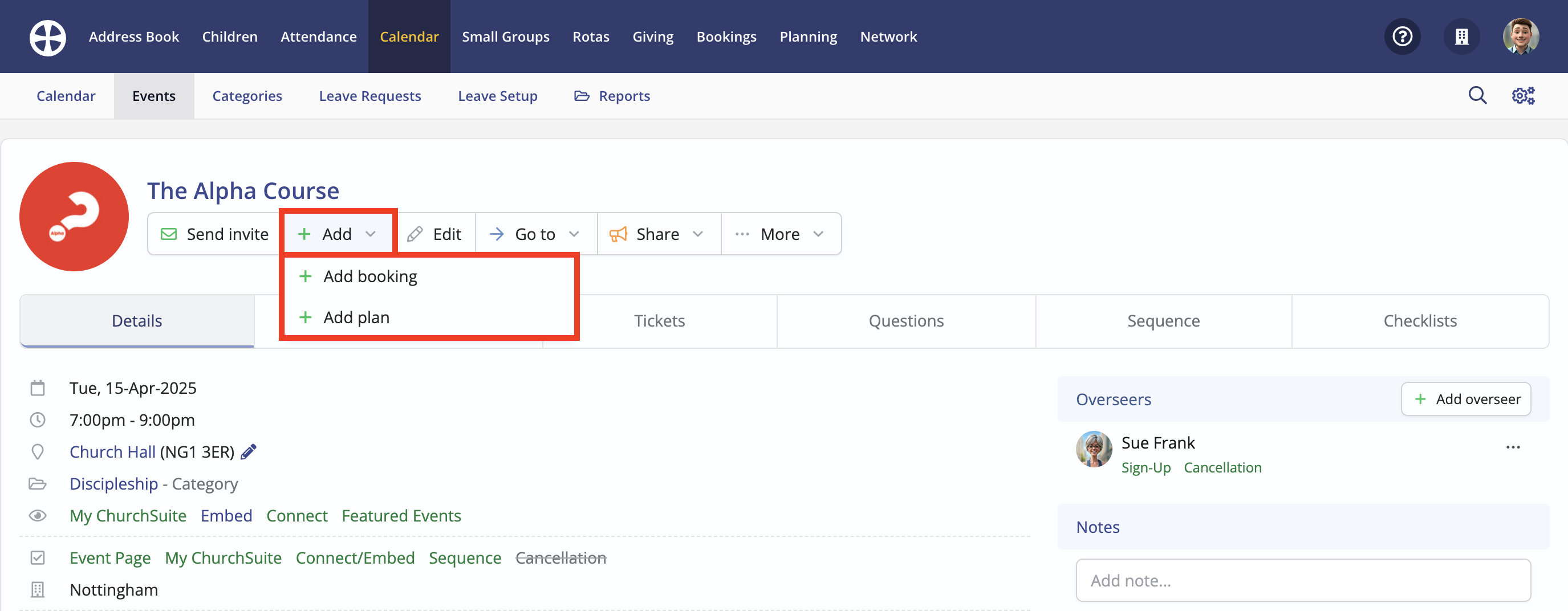Click the struck-through Cancellation link

coord(560,558)
